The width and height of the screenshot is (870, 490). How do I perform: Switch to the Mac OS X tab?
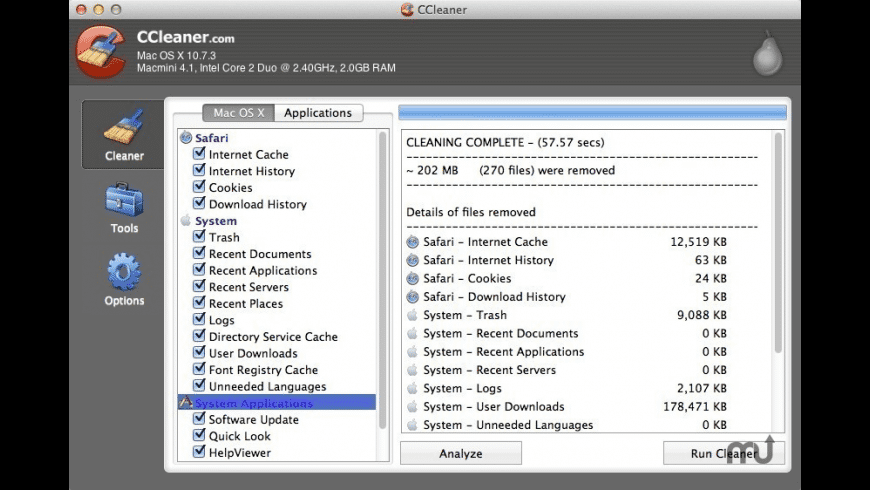[238, 113]
